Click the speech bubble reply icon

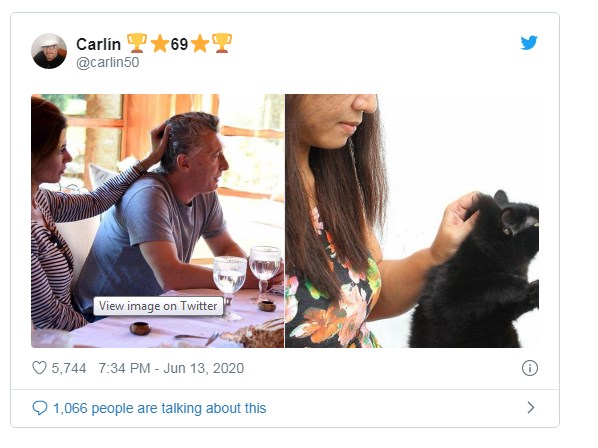40,408
